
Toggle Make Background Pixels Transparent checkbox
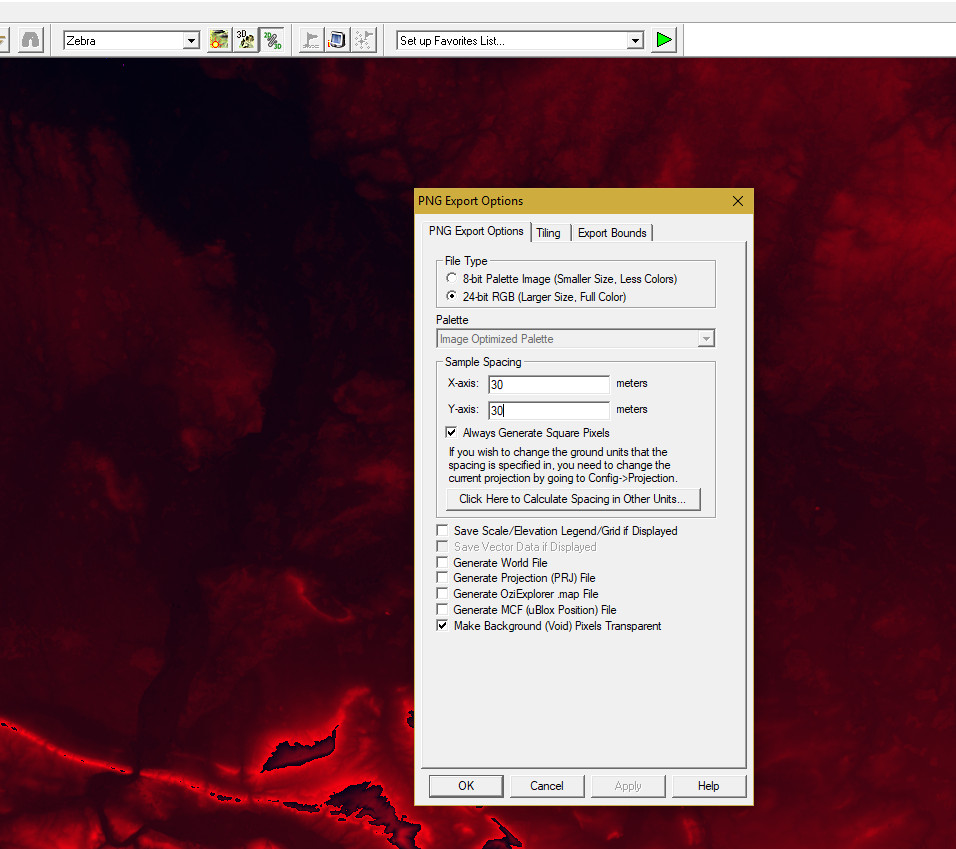[x=442, y=625]
